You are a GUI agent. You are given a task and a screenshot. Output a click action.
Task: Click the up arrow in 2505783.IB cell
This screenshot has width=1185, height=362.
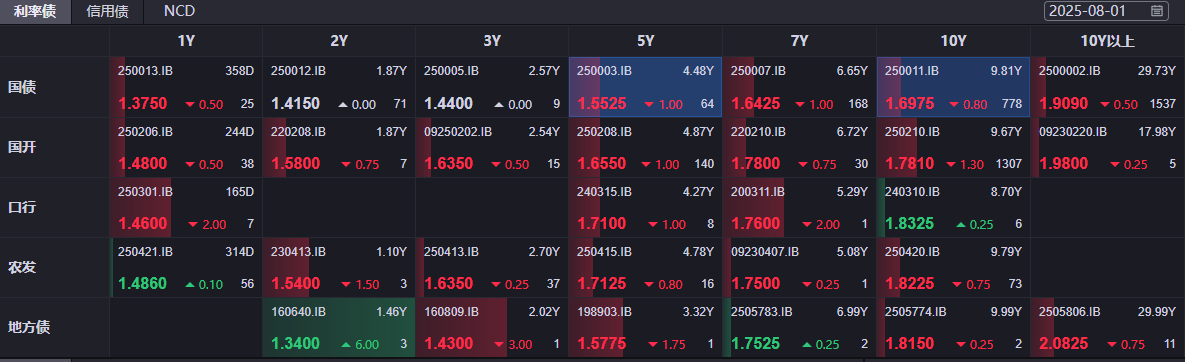[806, 345]
